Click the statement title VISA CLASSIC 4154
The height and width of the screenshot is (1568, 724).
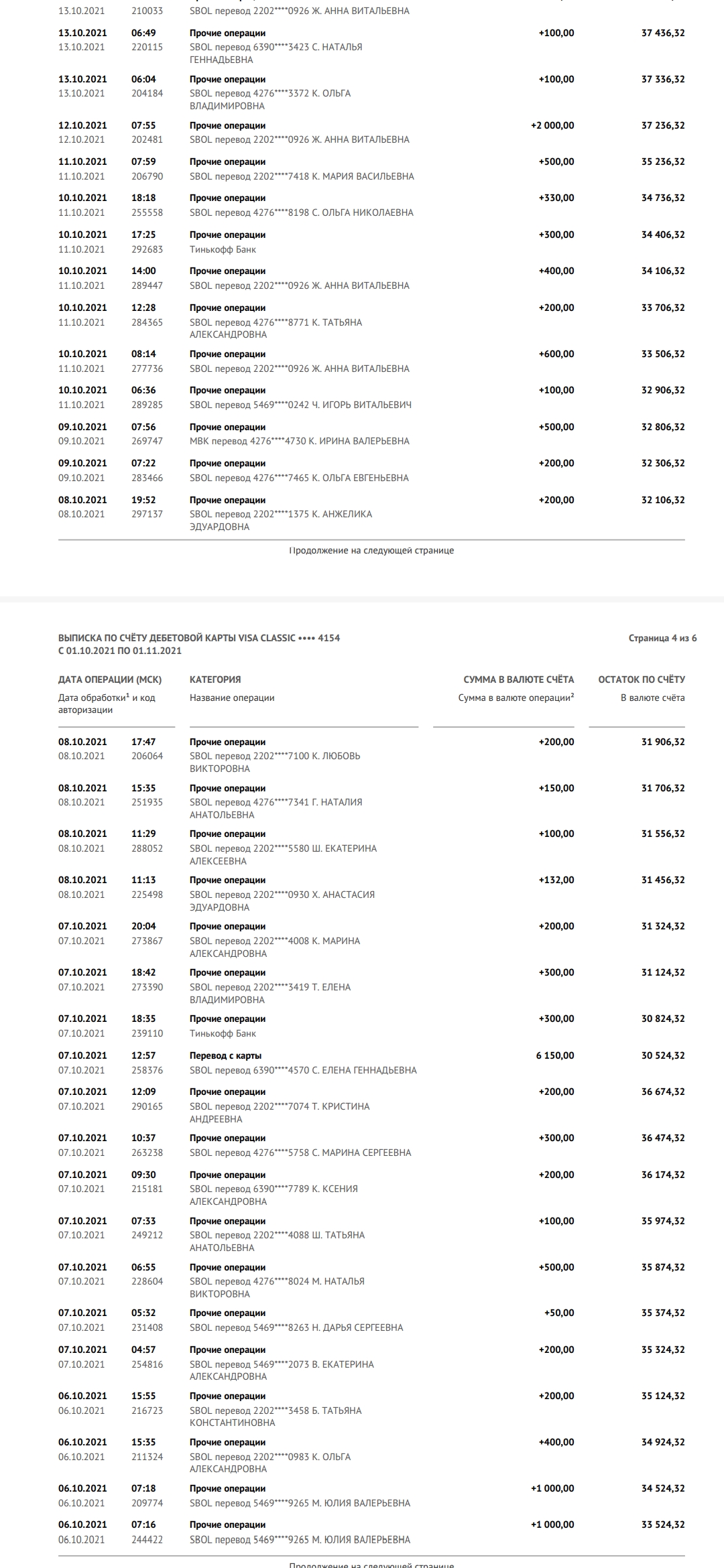[x=199, y=638]
